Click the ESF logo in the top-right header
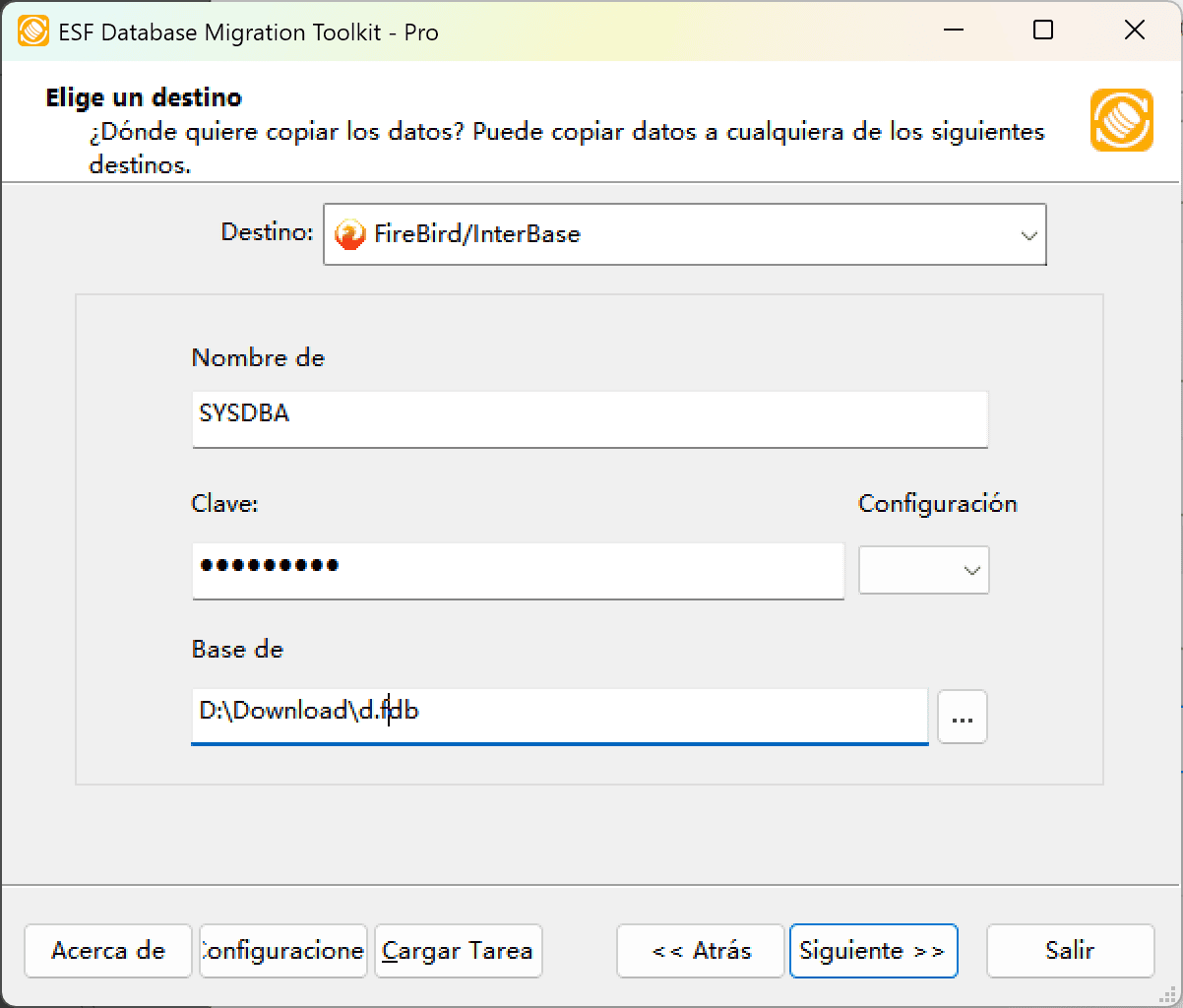This screenshot has width=1183, height=1008. pos(1121,121)
